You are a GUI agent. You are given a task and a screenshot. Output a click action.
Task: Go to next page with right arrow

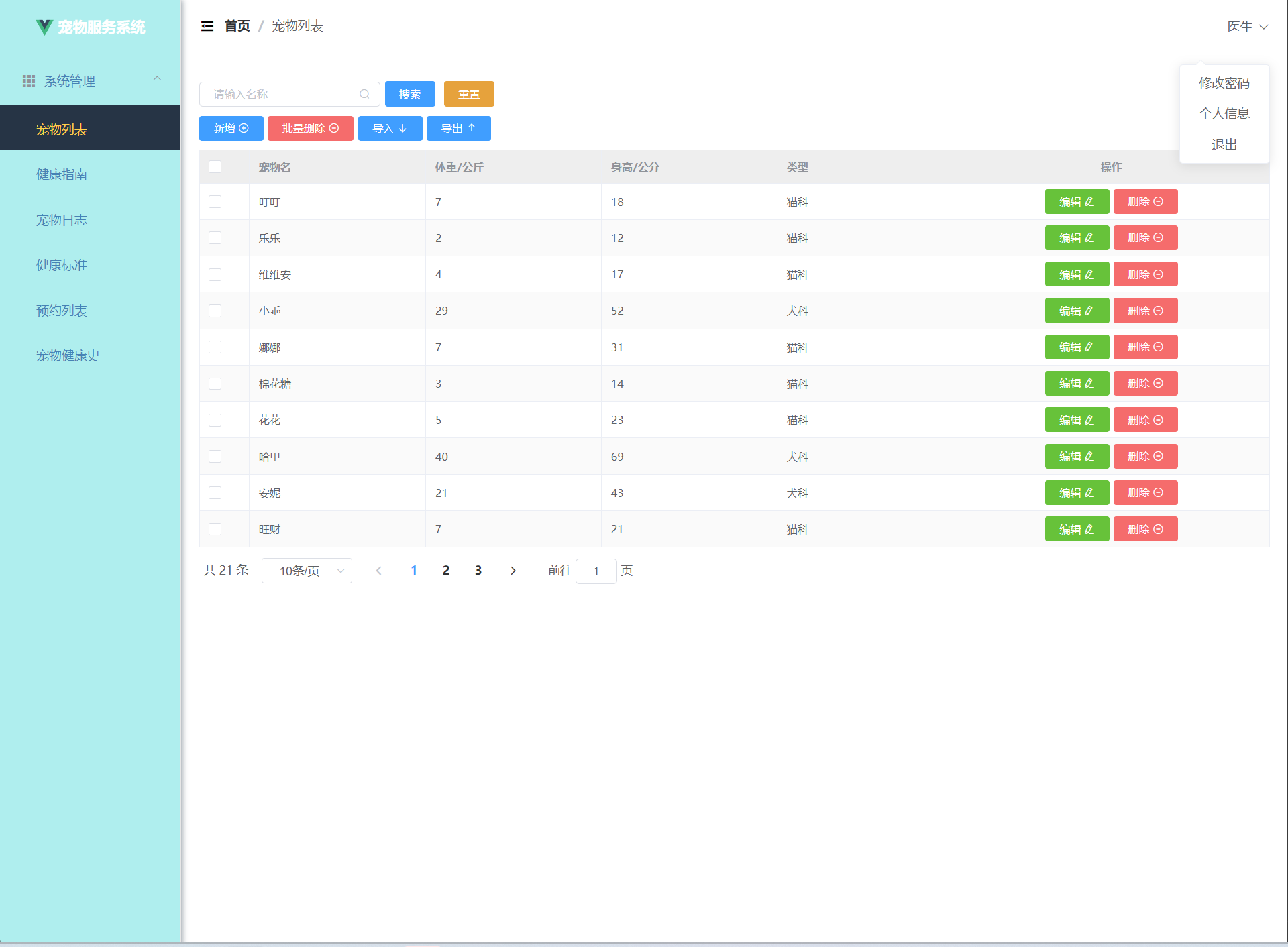(513, 571)
